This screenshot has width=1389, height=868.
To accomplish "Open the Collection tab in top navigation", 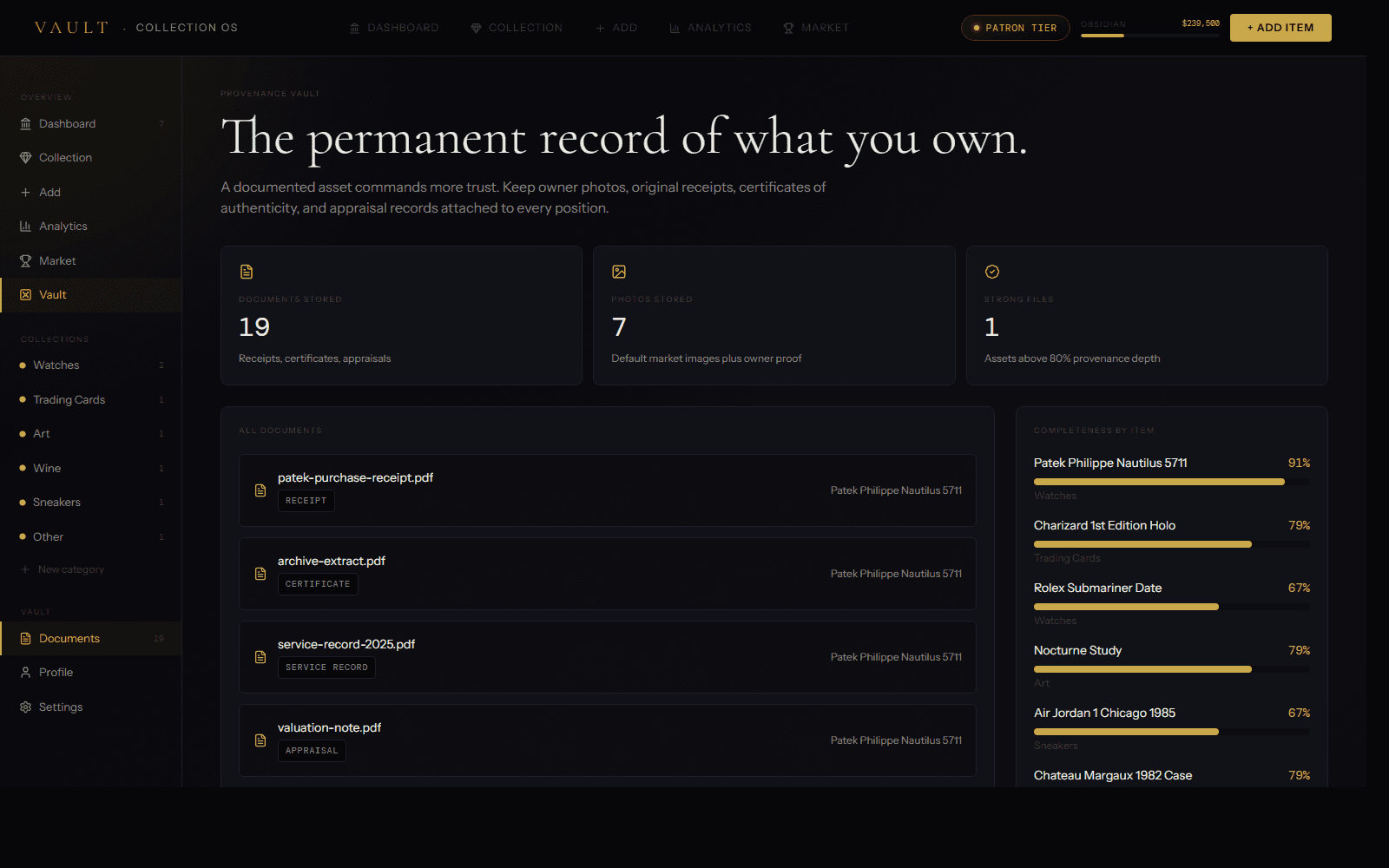I will tap(517, 28).
